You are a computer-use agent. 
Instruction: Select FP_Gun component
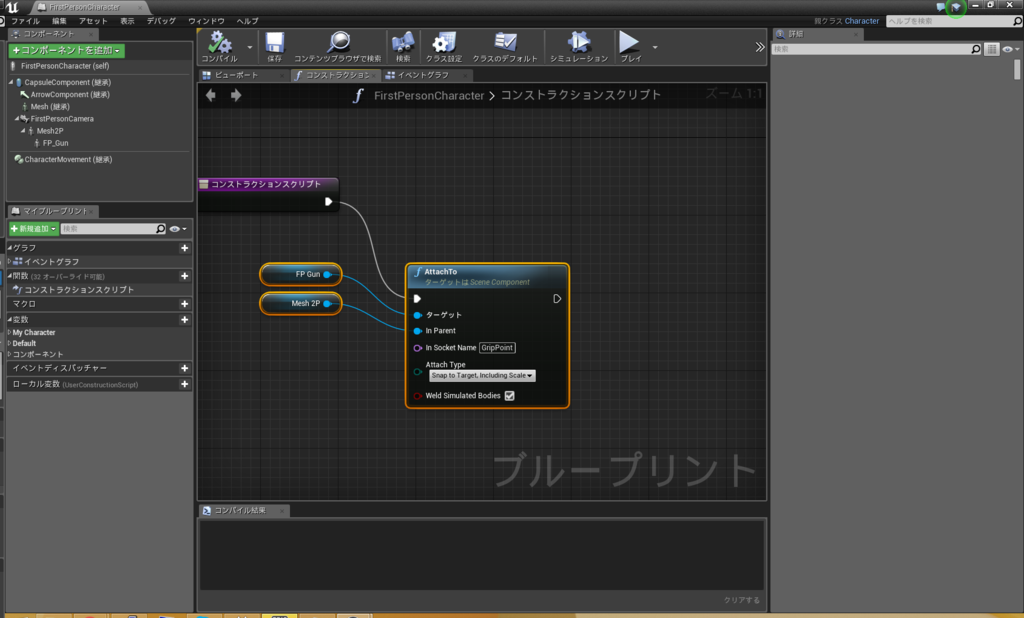[x=56, y=143]
